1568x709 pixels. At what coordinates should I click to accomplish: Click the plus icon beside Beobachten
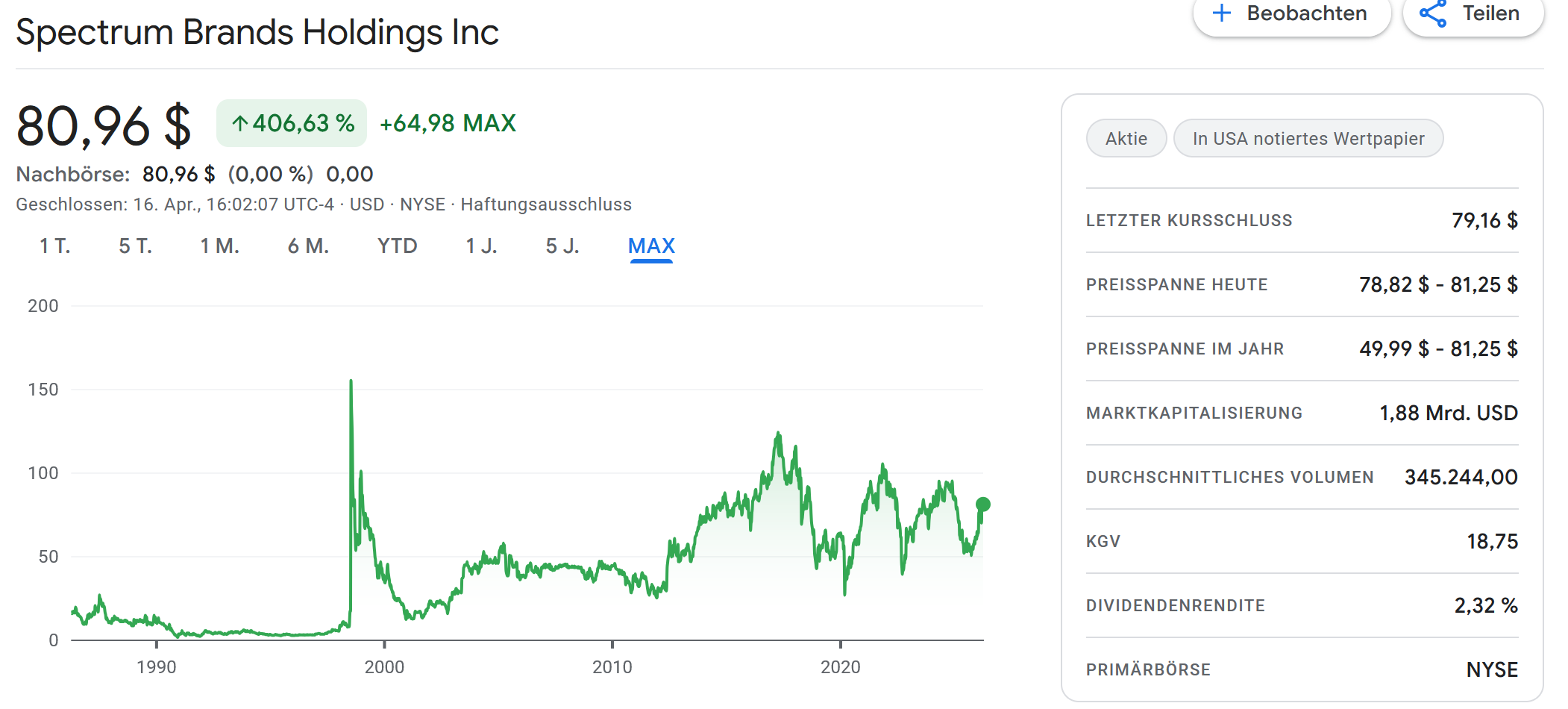tap(1222, 13)
